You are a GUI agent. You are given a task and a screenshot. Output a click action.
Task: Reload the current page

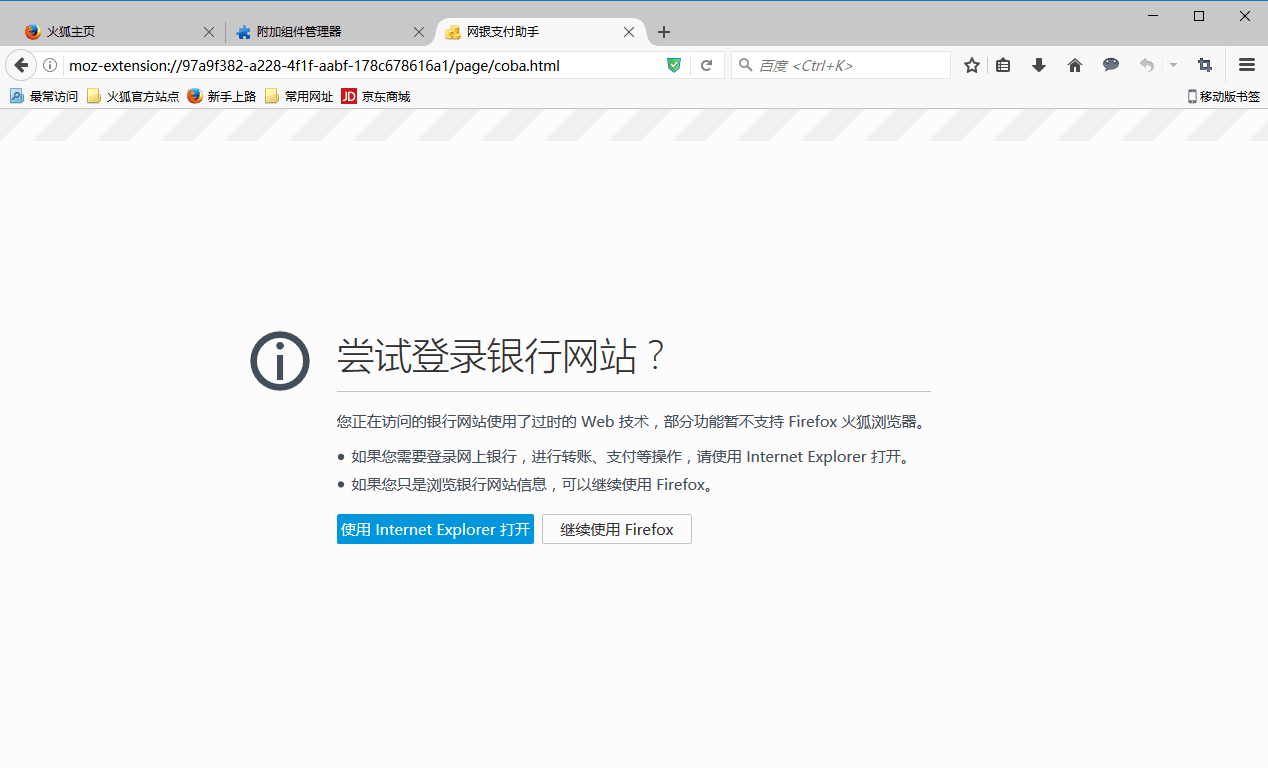pos(706,65)
